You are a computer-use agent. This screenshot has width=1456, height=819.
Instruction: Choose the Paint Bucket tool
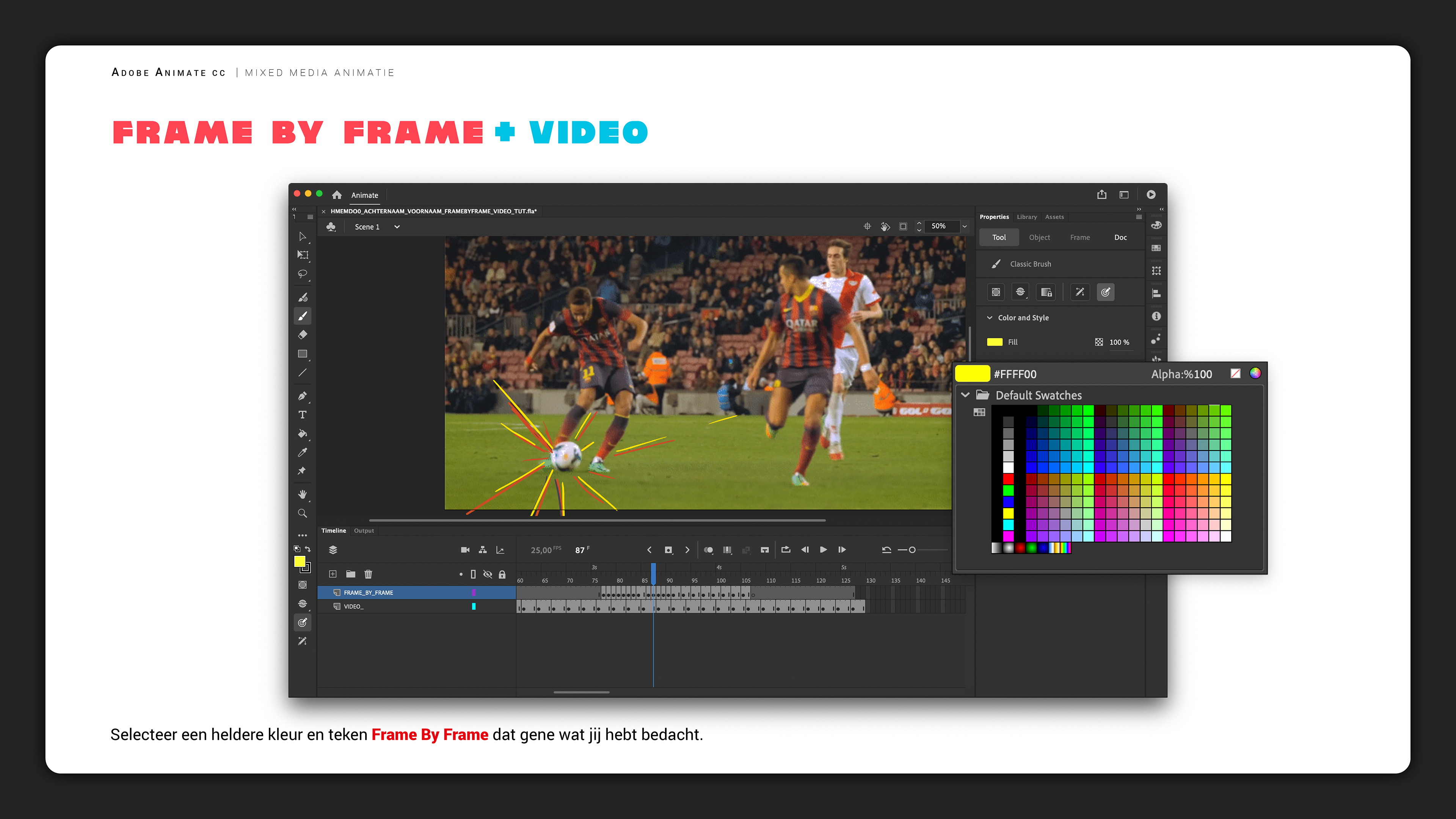303,433
